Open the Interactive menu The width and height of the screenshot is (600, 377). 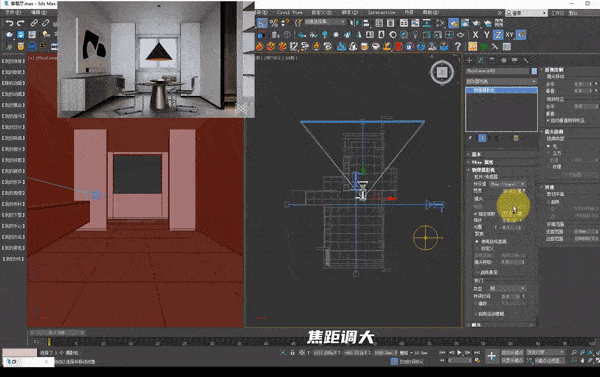(x=381, y=13)
